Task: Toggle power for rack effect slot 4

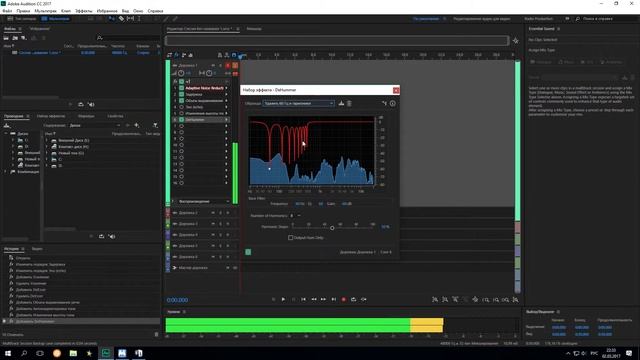Action: pyautogui.click(x=182, y=107)
